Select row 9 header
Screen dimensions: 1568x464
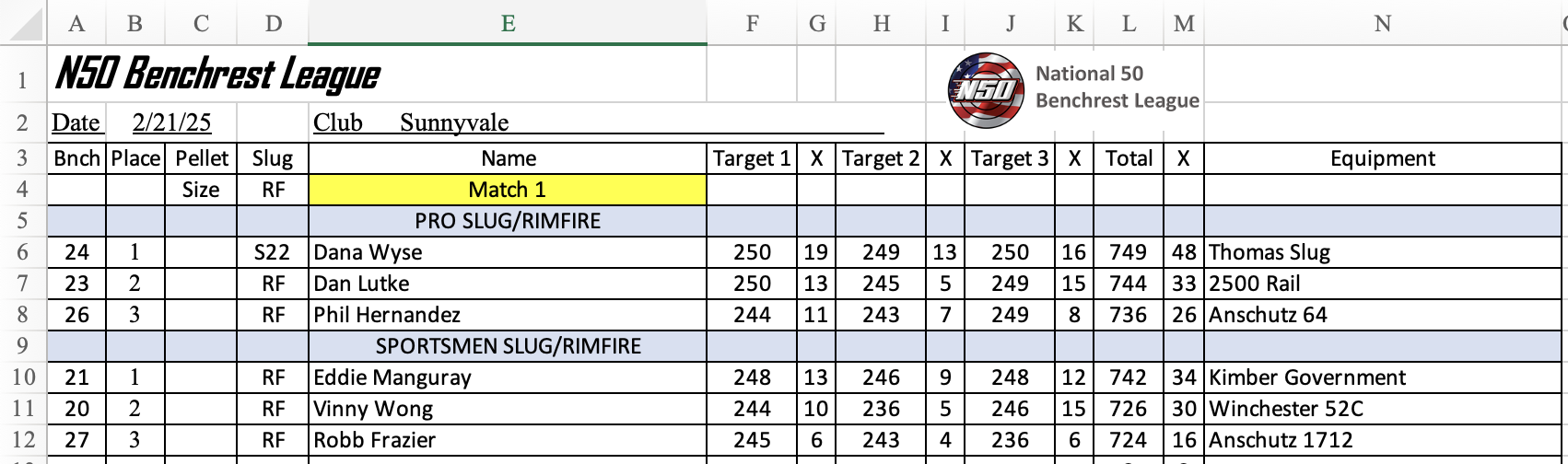tap(23, 346)
